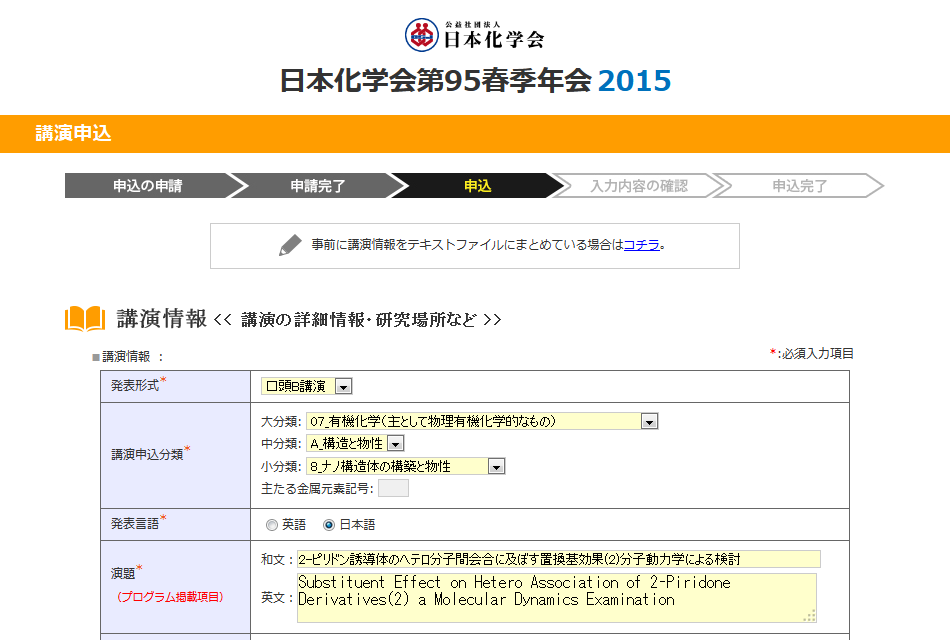The width and height of the screenshot is (950, 640).
Task: Expand the 小分類 dropdown
Action: [496, 466]
